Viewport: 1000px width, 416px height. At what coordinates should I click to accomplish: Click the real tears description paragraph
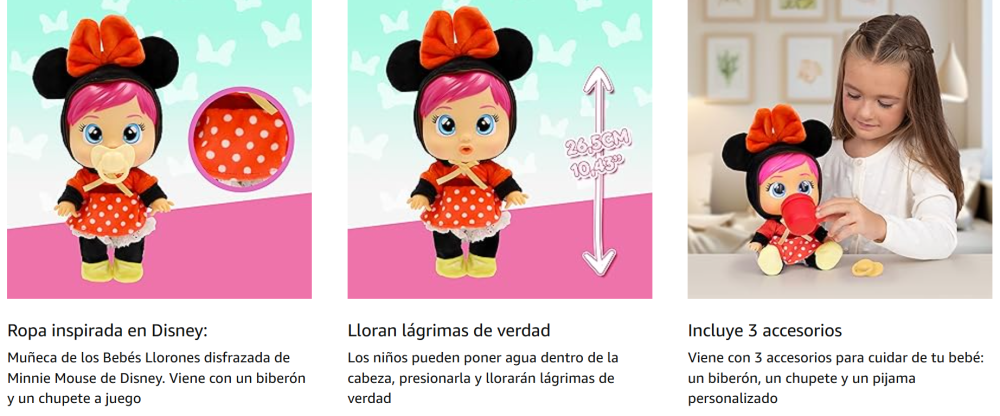(x=483, y=378)
